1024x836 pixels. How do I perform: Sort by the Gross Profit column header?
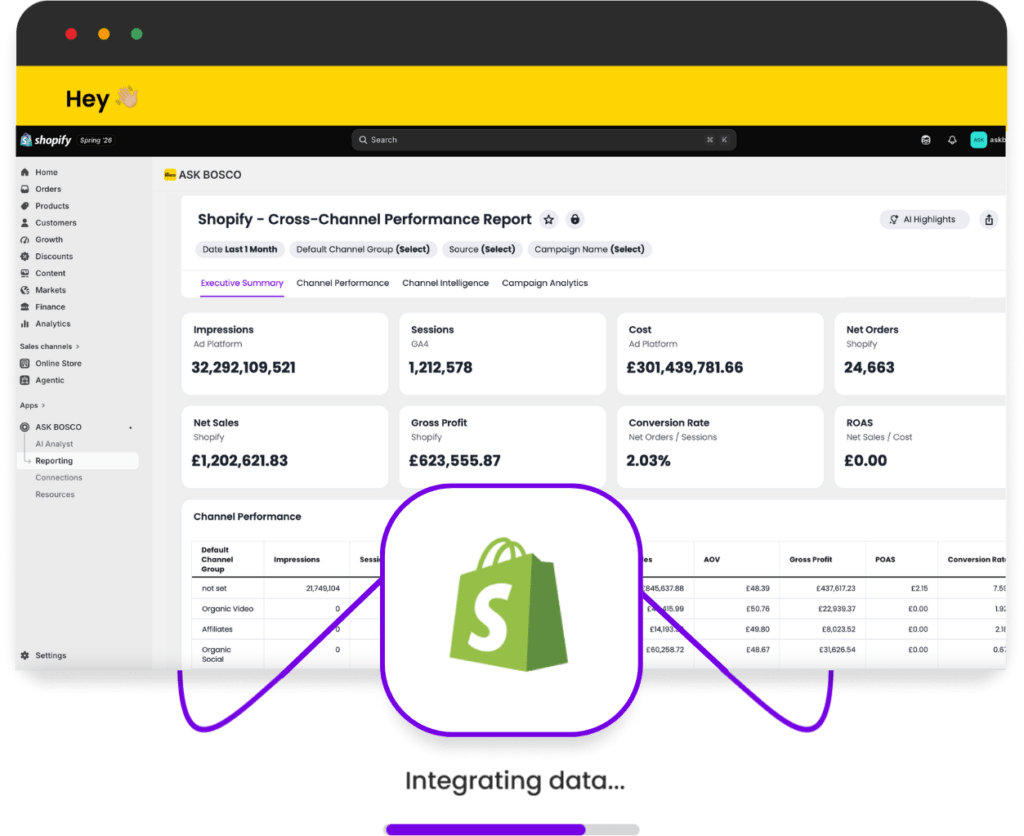(810, 560)
